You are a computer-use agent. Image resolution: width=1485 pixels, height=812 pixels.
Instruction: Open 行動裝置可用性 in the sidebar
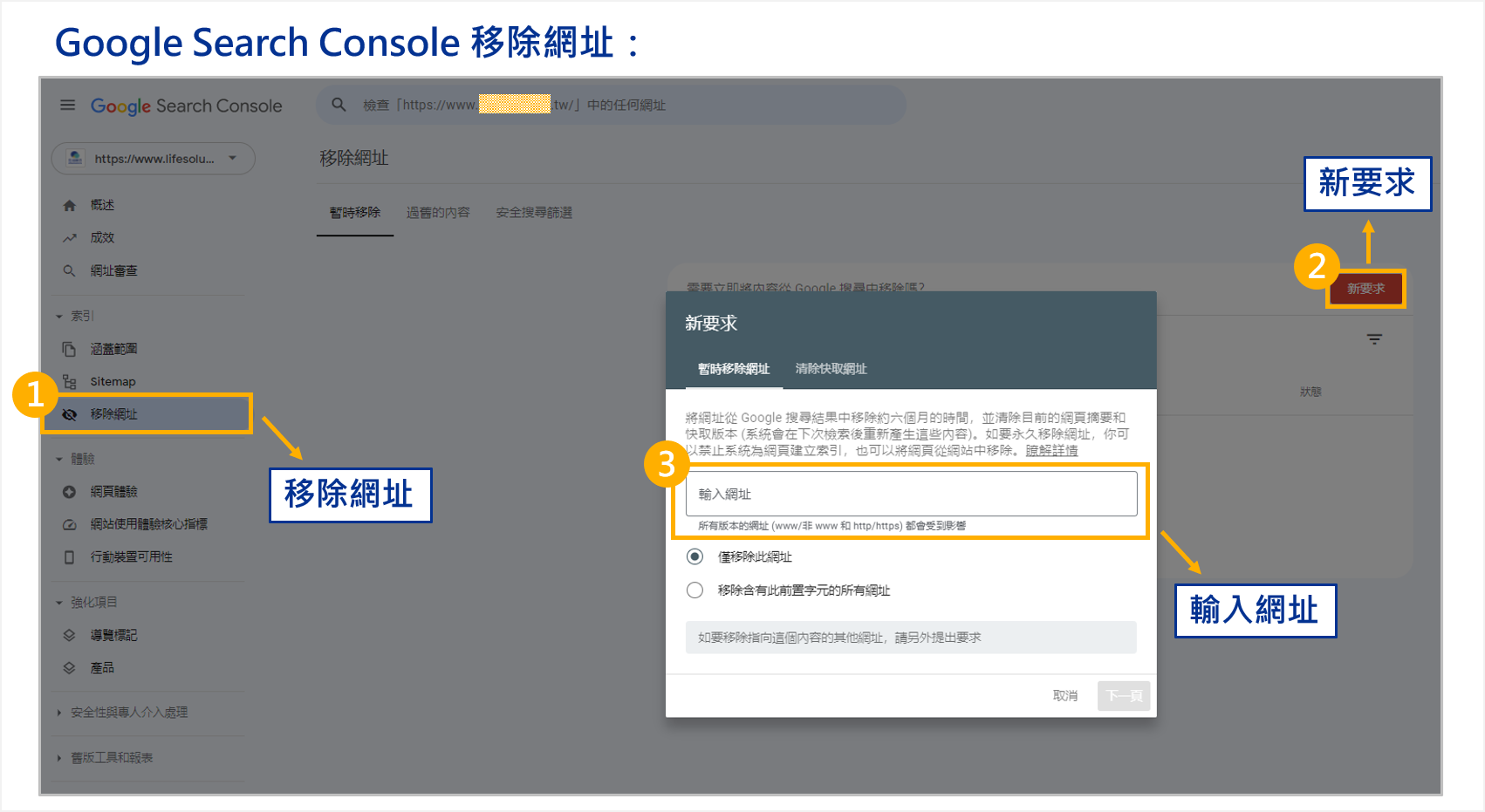point(132,556)
